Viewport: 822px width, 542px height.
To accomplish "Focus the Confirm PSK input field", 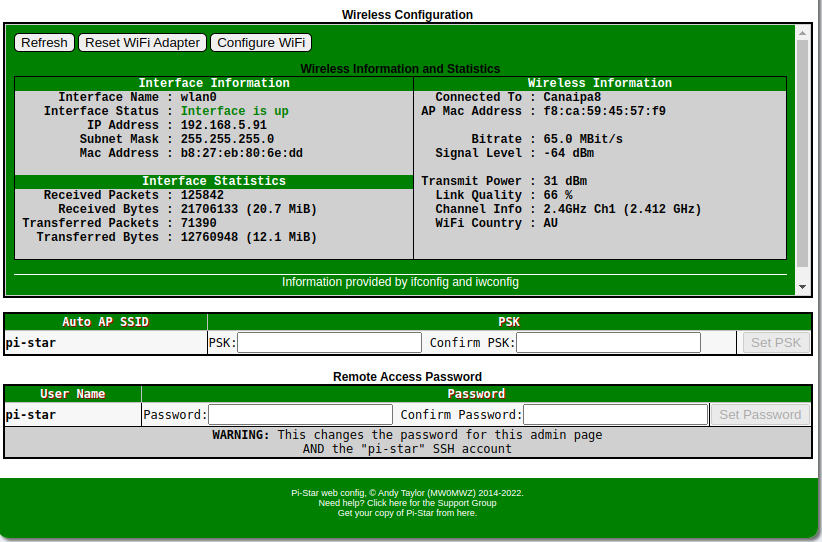I will tap(608, 343).
